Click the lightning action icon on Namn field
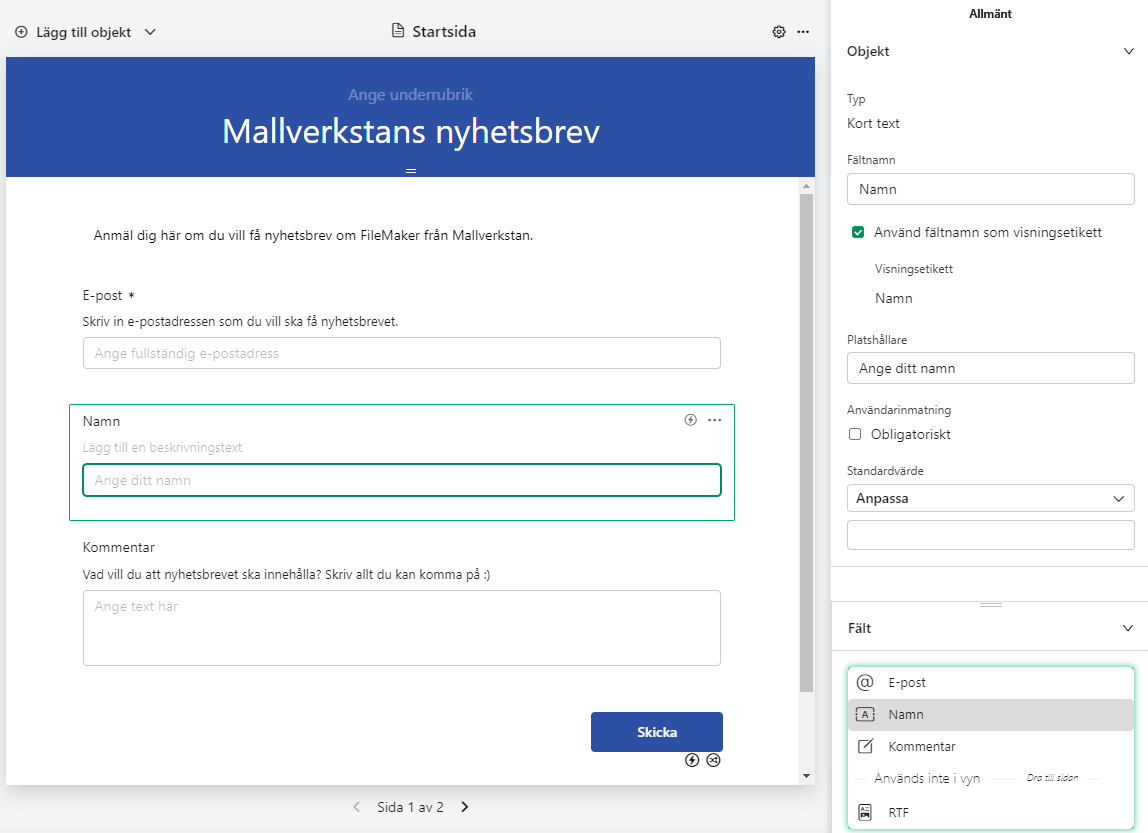The width and height of the screenshot is (1148, 833). pyautogui.click(x=690, y=419)
